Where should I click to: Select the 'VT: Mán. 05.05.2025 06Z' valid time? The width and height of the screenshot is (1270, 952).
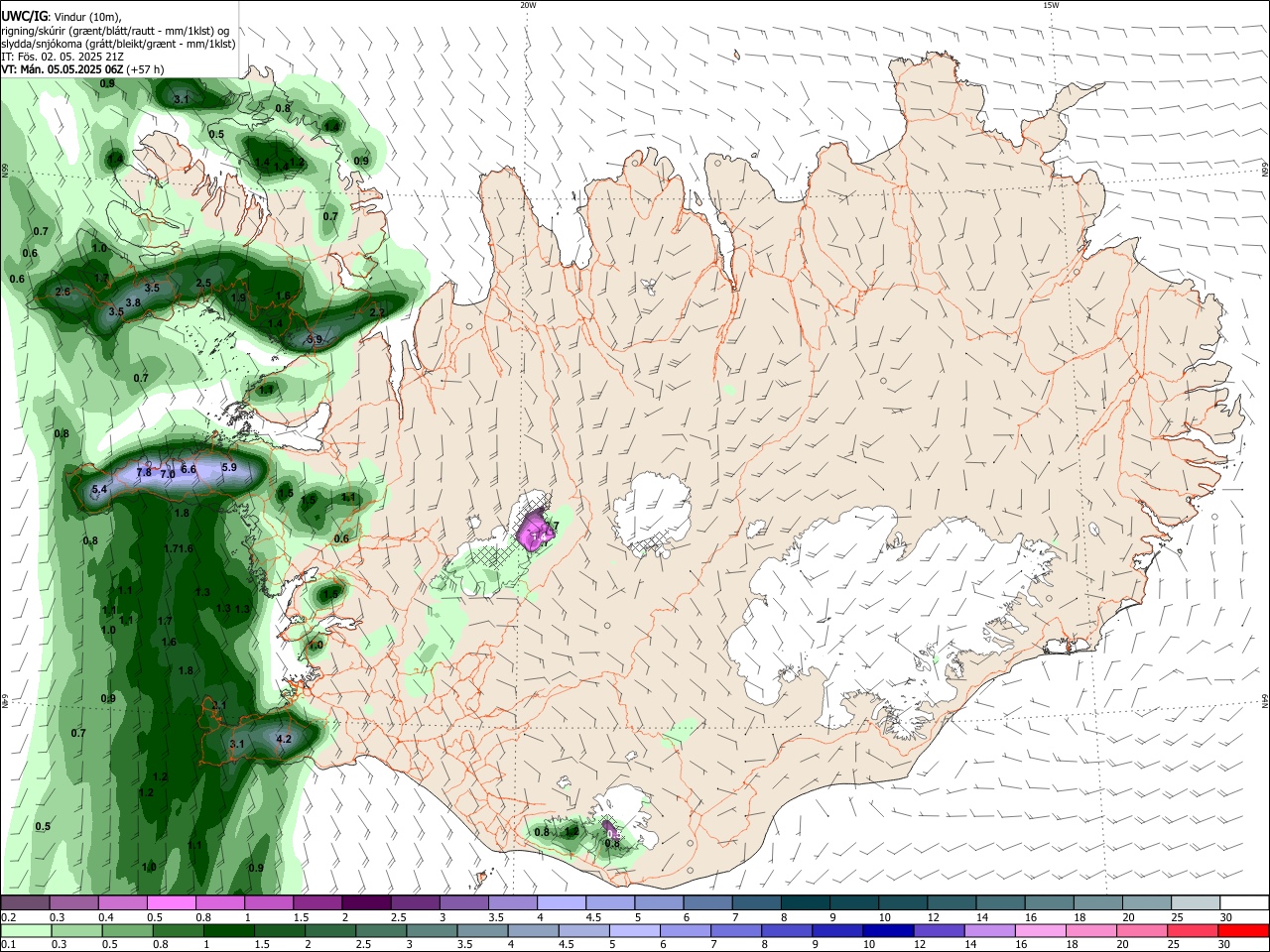point(63,69)
